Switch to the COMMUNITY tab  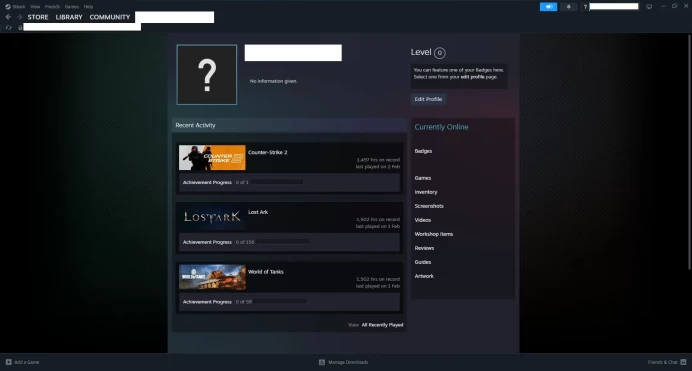110,17
